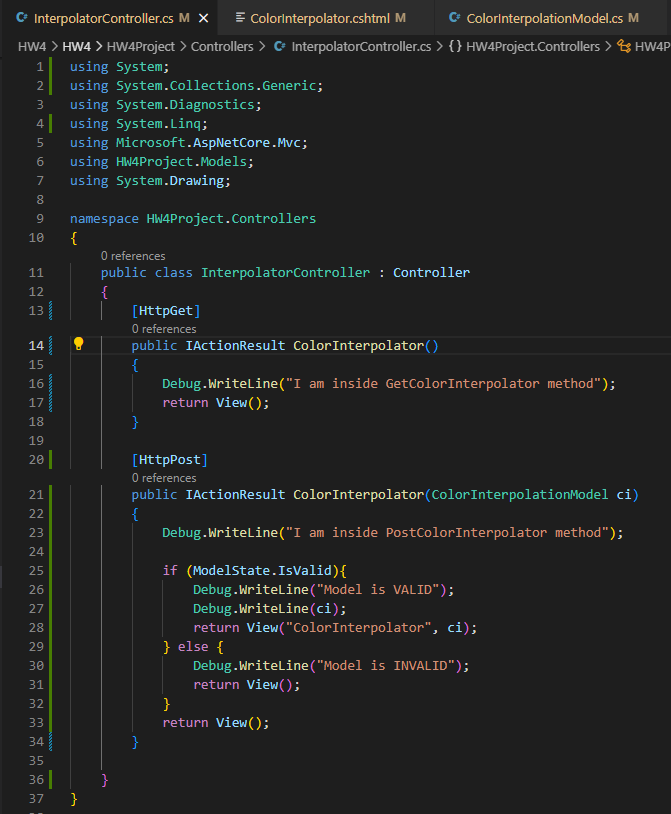Viewport: 671px width, 814px height.
Task: Click the lightbulb quick-fix icon on line 14
Action: click(x=78, y=344)
